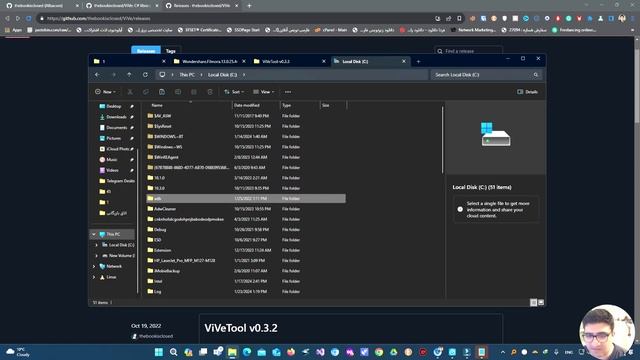Launch Google Chrome from the taskbar
This screenshot has height=360, width=640.
379,352
